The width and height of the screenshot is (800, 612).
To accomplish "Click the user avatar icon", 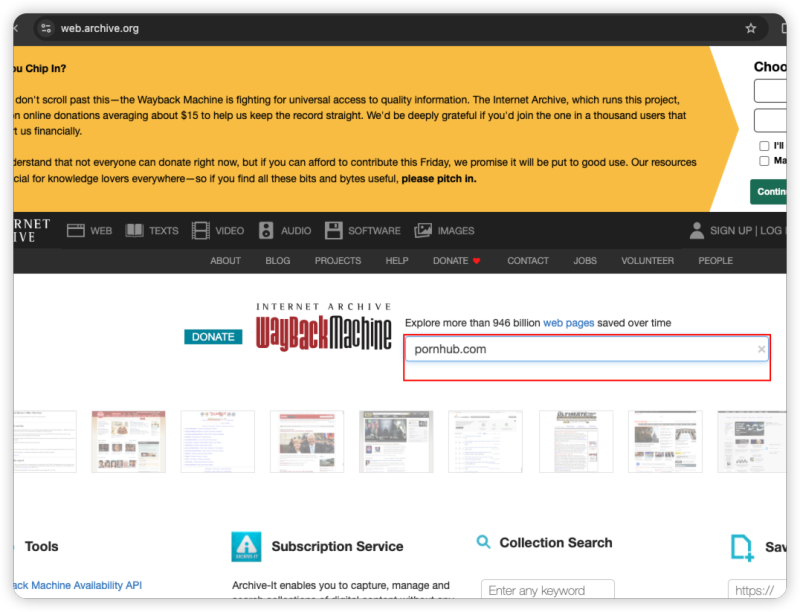I will click(696, 231).
